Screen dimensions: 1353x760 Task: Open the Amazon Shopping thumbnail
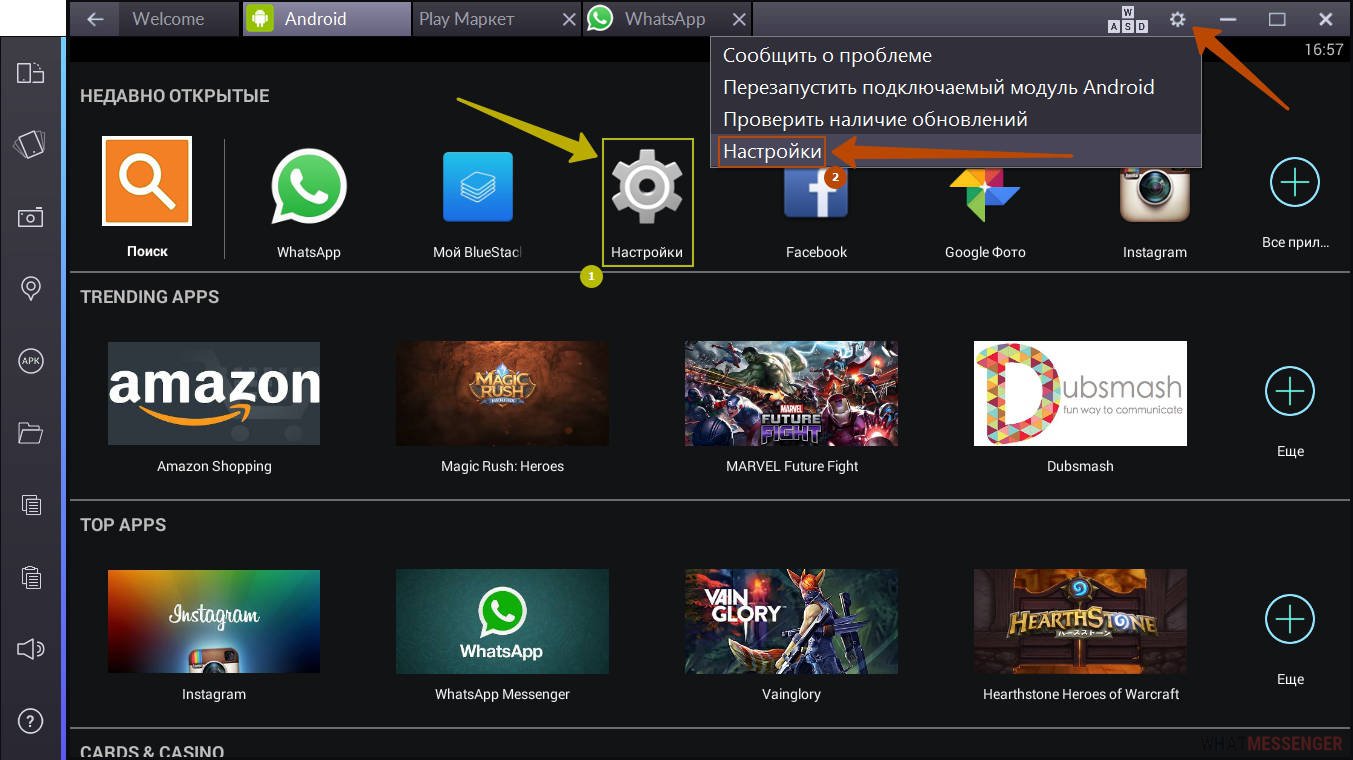[214, 393]
